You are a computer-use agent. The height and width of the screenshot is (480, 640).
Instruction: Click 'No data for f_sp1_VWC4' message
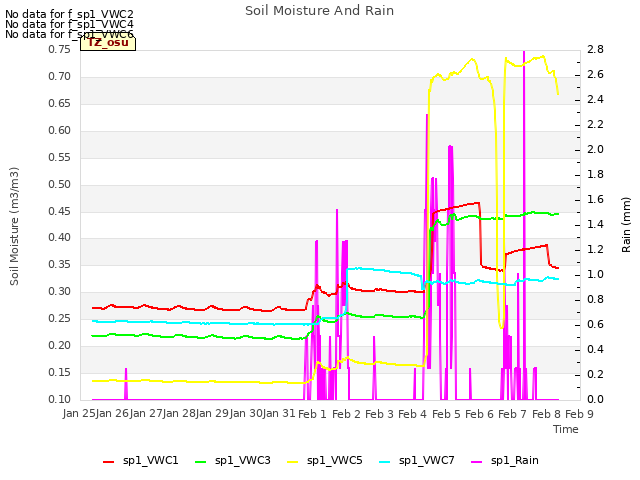tap(69, 24)
